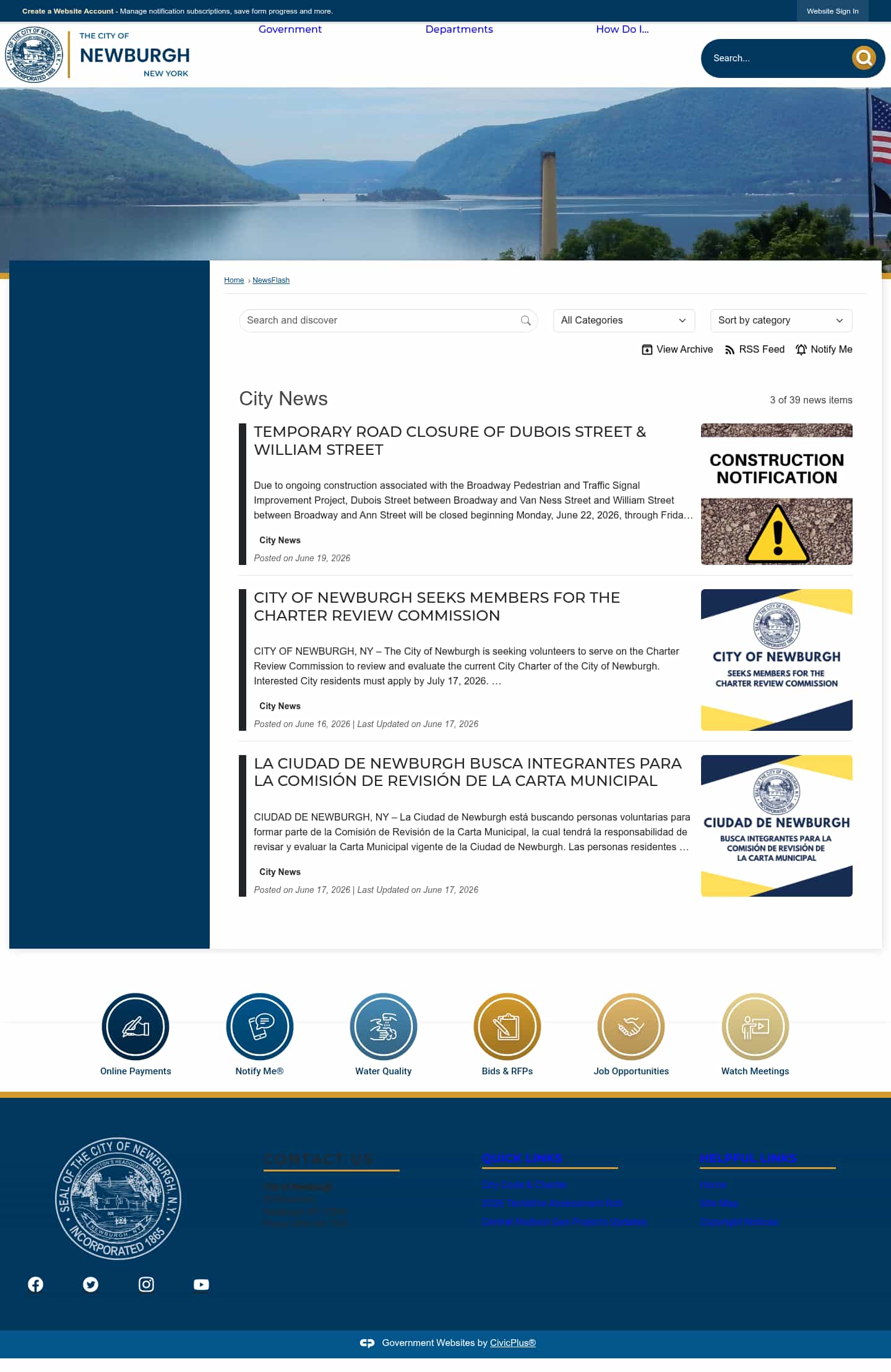Open the Ciudad de Newburgh thumbnail image
Screen dimensions: 891x1372
[777, 826]
